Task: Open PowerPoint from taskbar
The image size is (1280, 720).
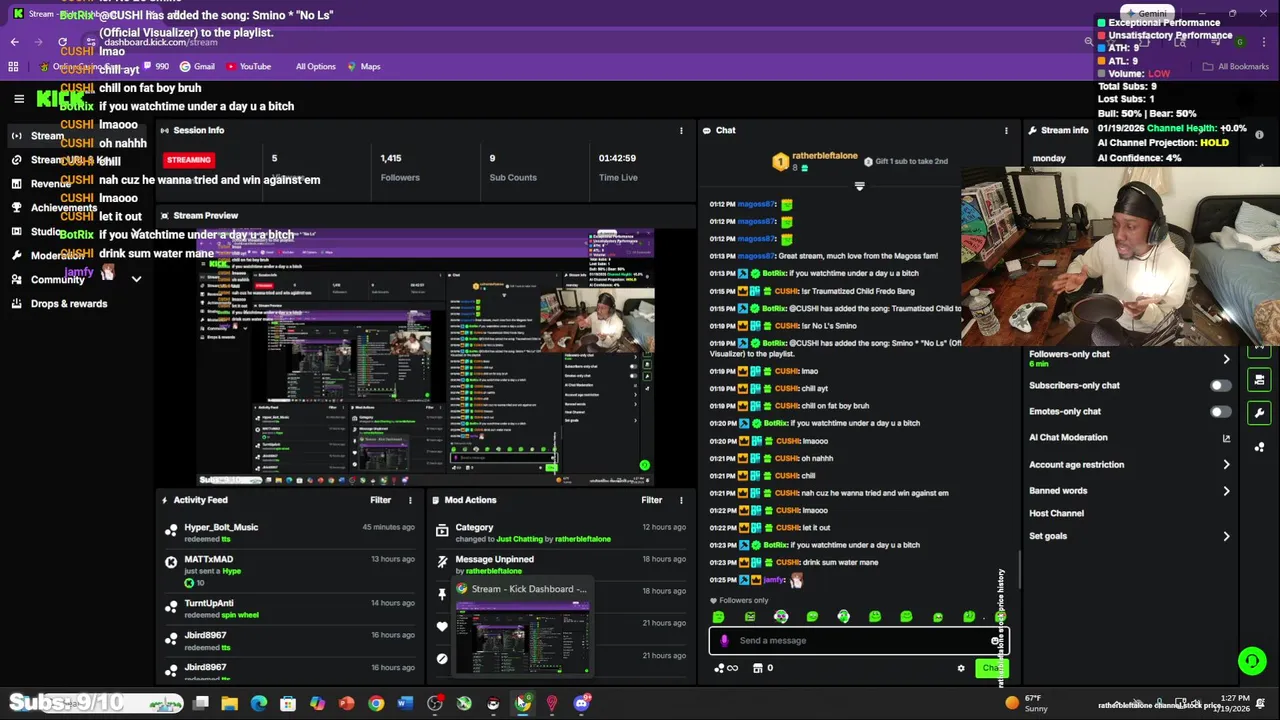Action: [x=347, y=704]
